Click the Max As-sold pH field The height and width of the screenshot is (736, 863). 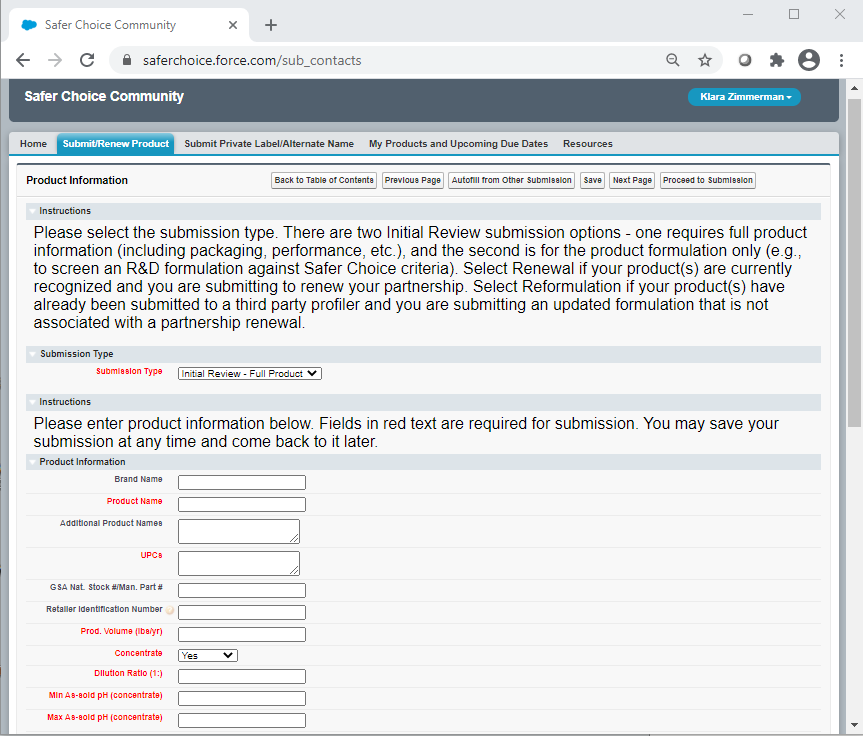coord(242,721)
